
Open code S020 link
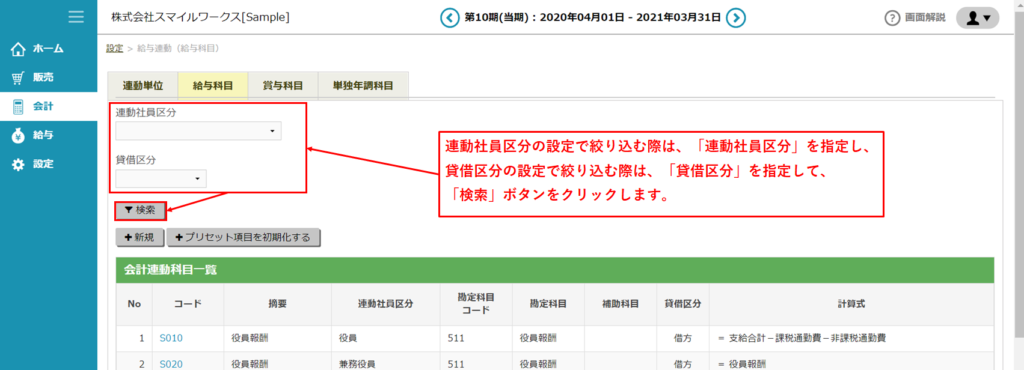172,363
